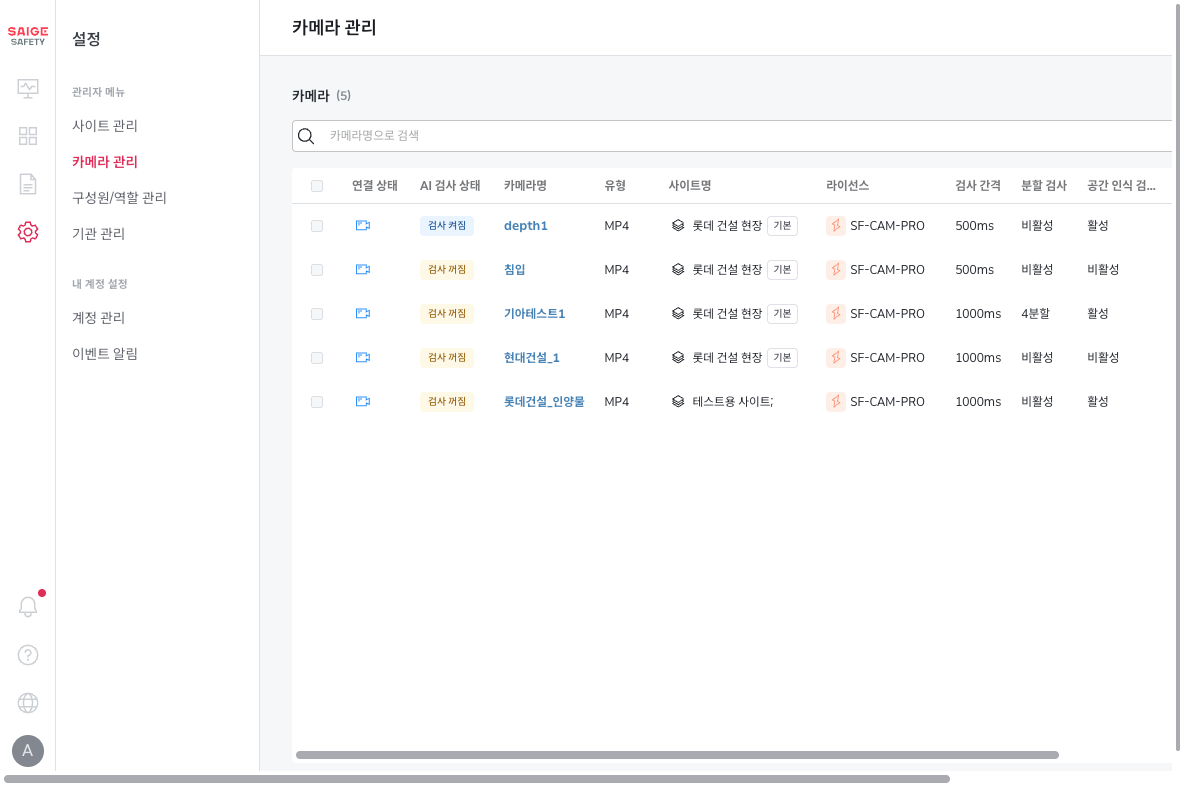Check the 현대건설_1 row checkbox
Screen dimensions: 1184x787
317,358
